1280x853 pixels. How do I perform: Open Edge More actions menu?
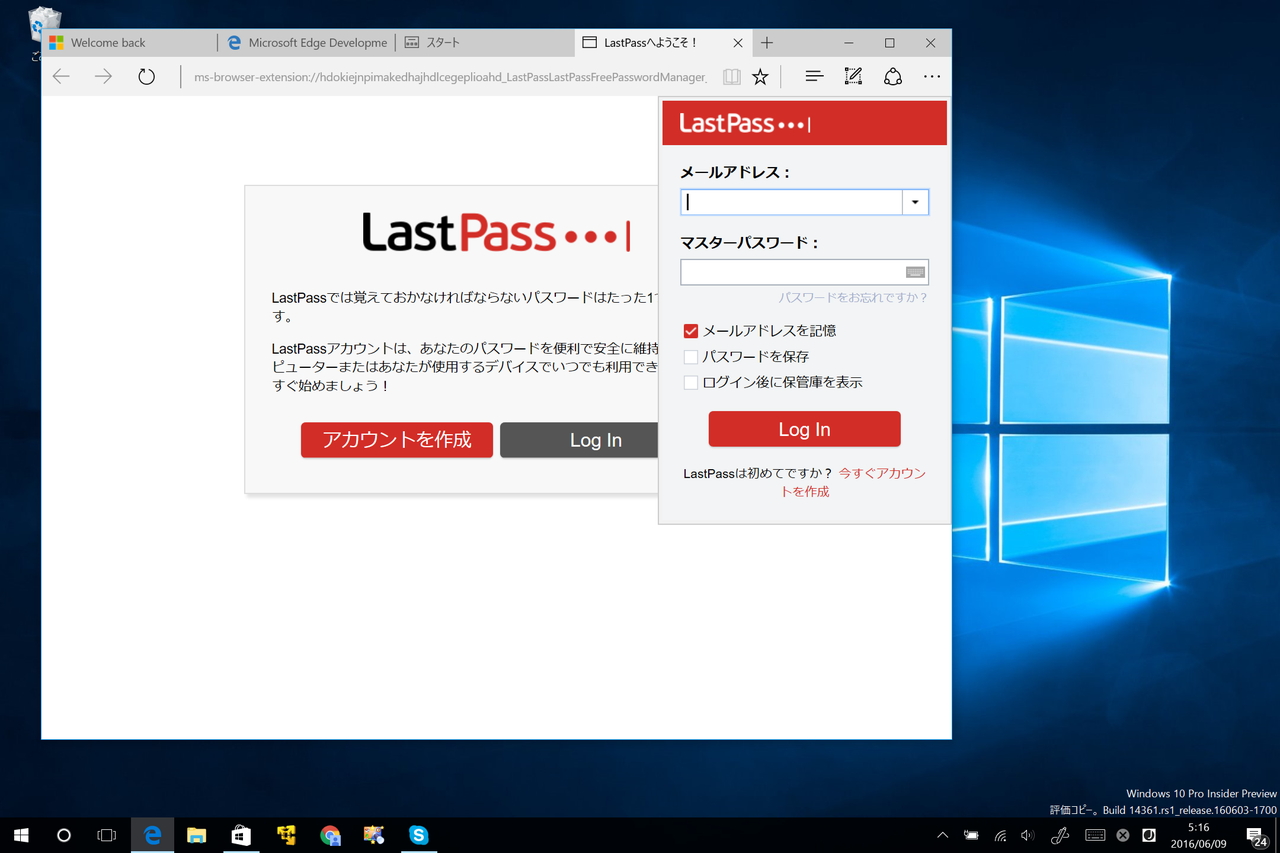[932, 76]
